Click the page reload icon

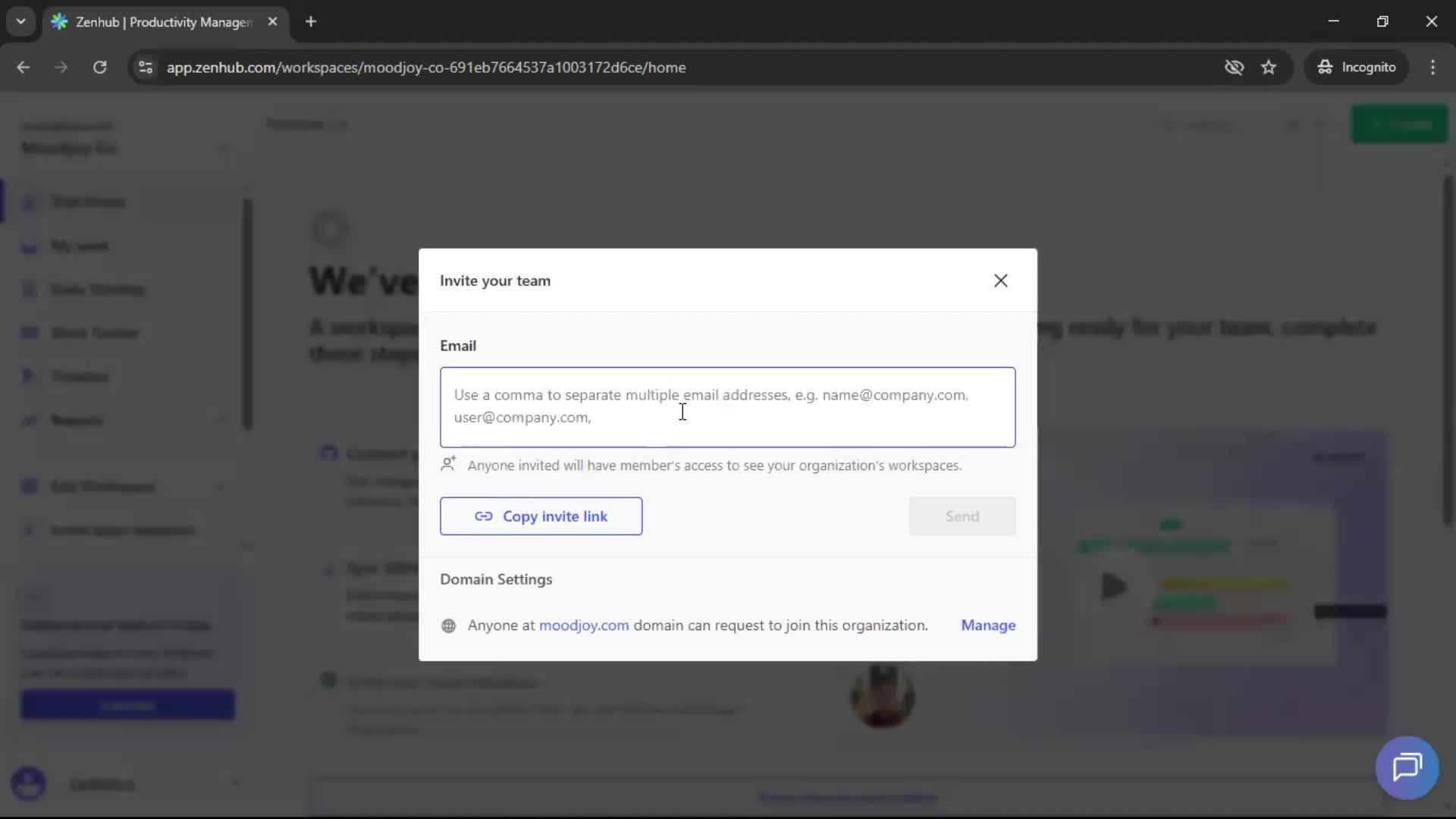coord(99,67)
